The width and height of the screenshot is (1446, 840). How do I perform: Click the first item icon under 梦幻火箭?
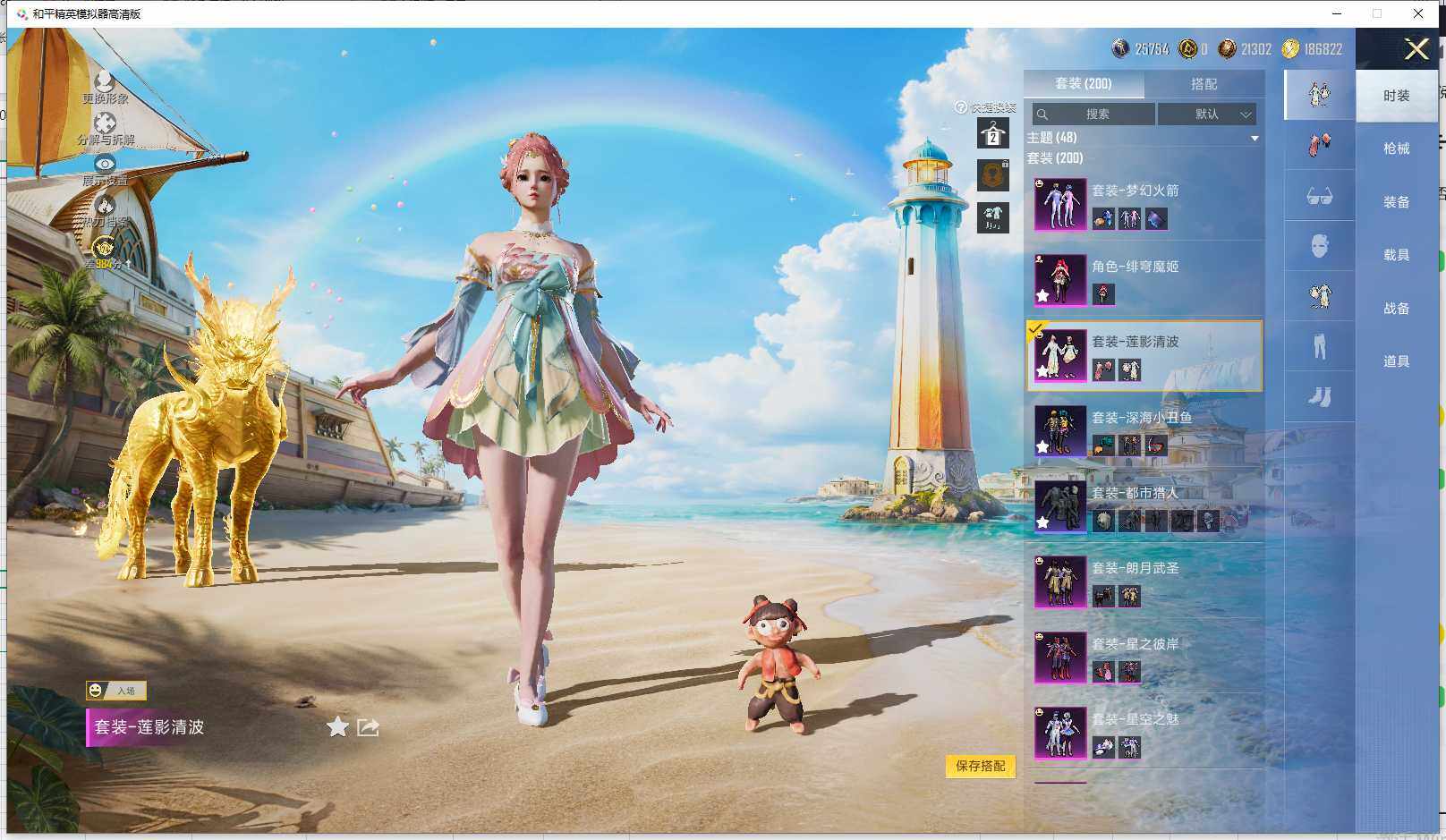pos(1103,218)
